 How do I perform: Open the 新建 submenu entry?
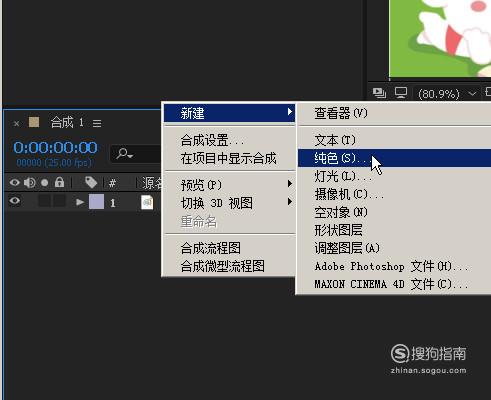pyautogui.click(x=229, y=113)
